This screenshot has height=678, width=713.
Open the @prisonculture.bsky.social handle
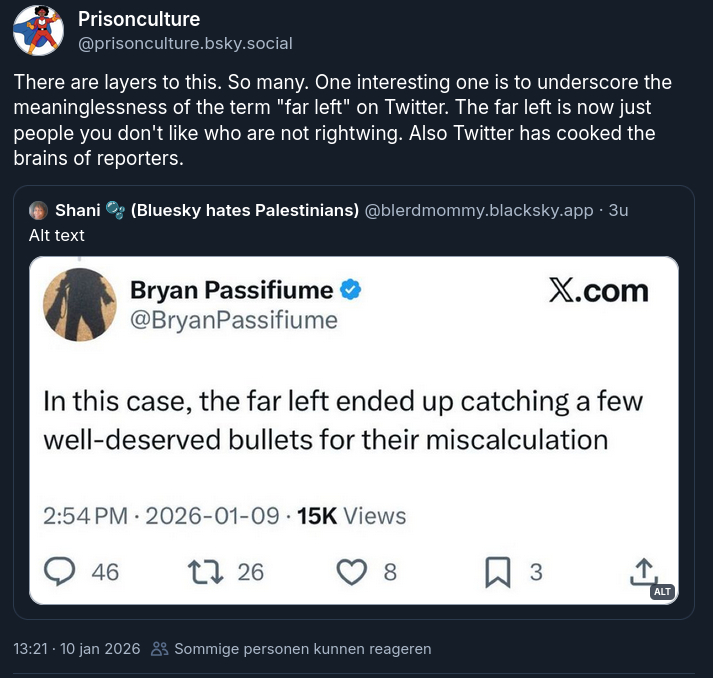pos(185,44)
